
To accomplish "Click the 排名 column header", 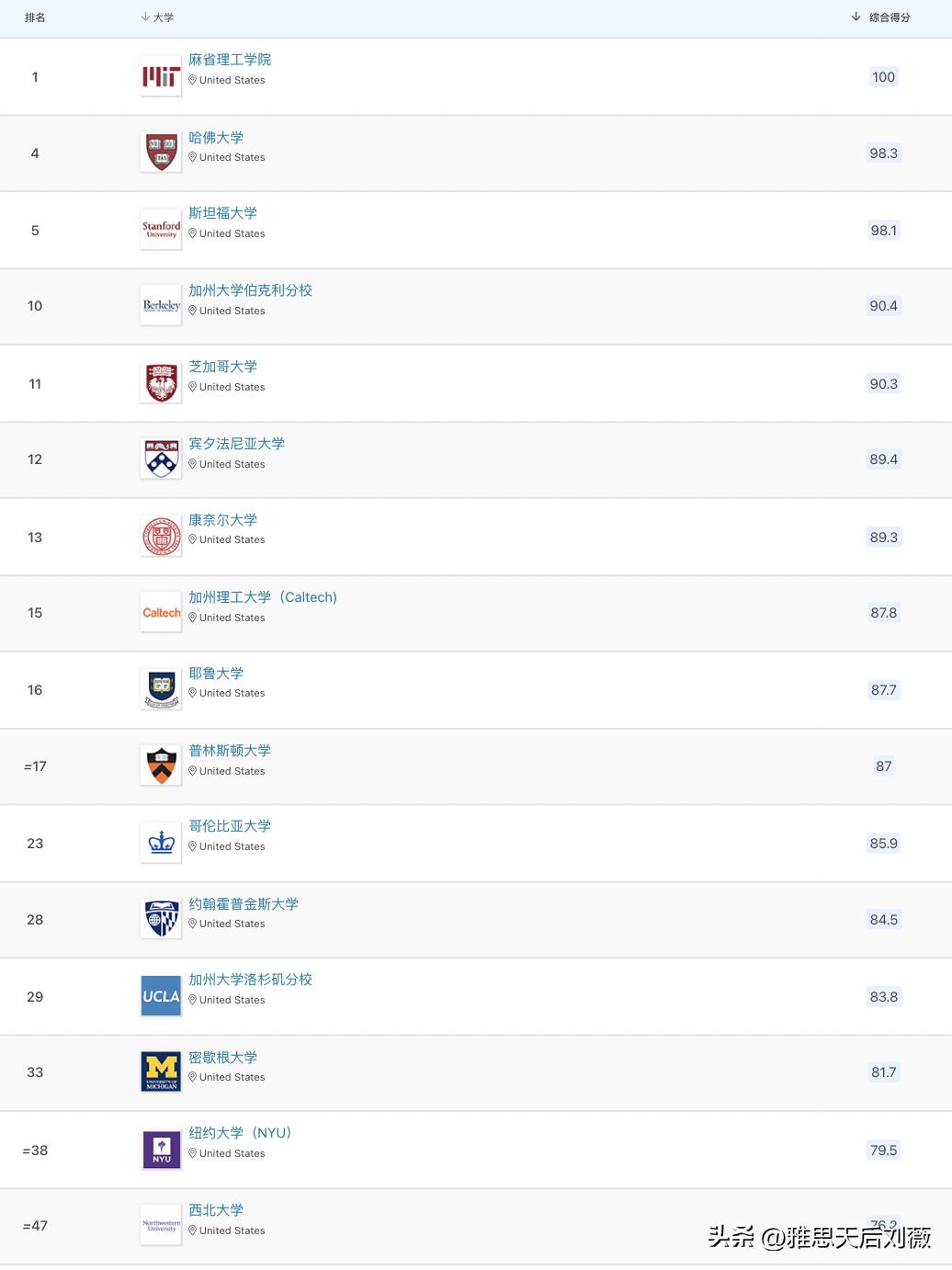I will point(35,17).
